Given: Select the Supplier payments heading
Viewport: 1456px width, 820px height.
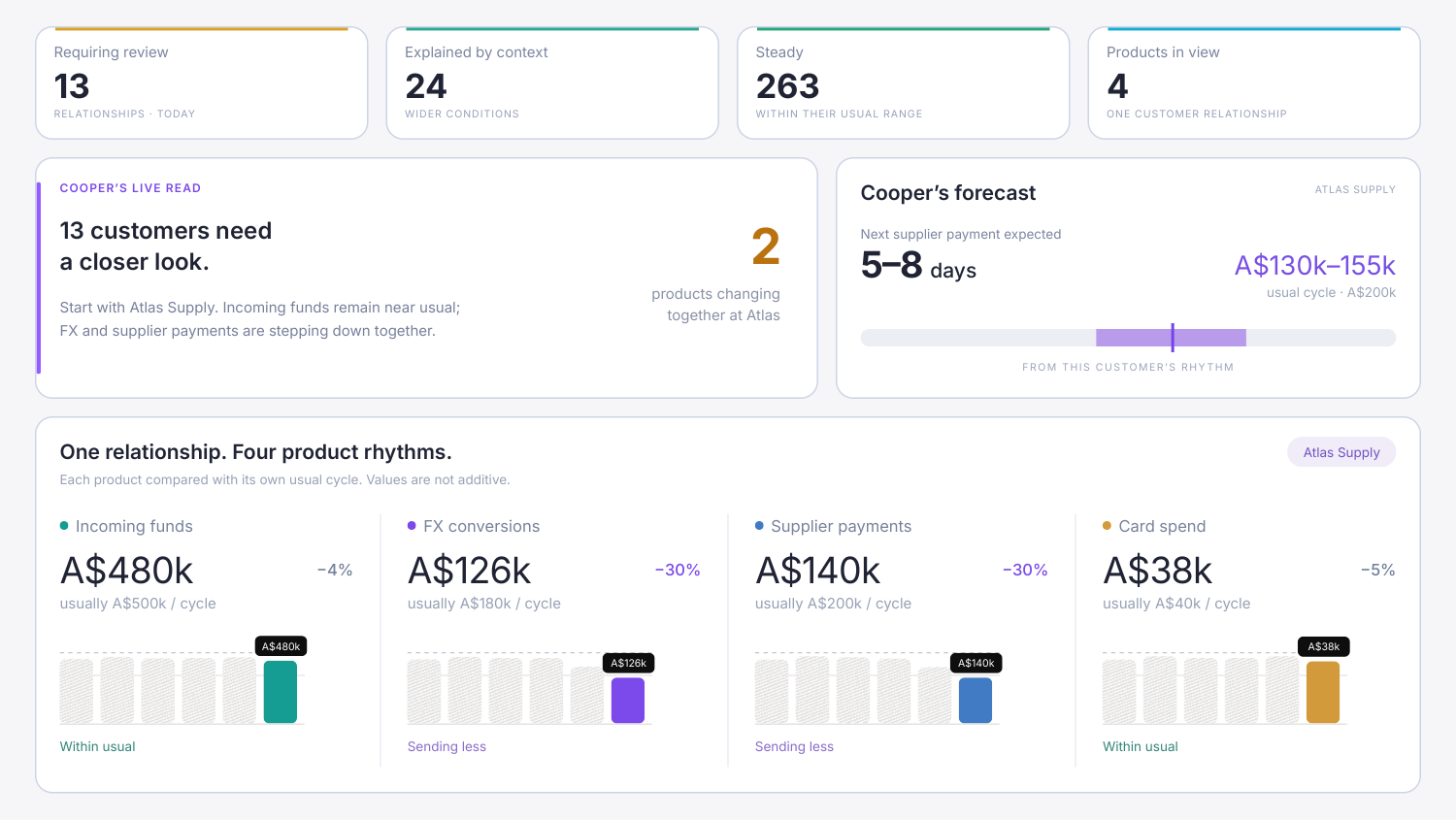Looking at the screenshot, I should 842,526.
